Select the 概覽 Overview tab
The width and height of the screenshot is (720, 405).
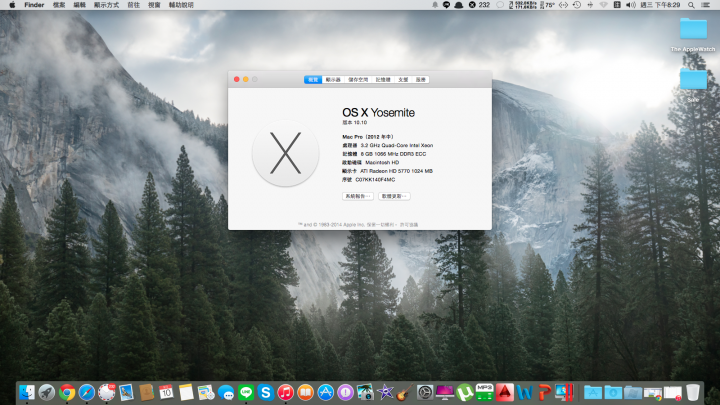(x=313, y=79)
